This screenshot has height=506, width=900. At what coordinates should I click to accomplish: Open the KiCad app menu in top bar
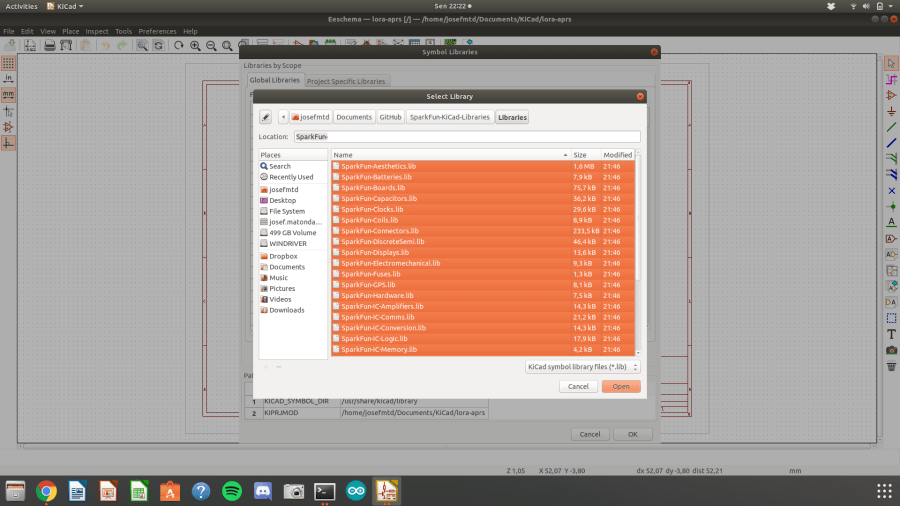pyautogui.click(x=65, y=6)
